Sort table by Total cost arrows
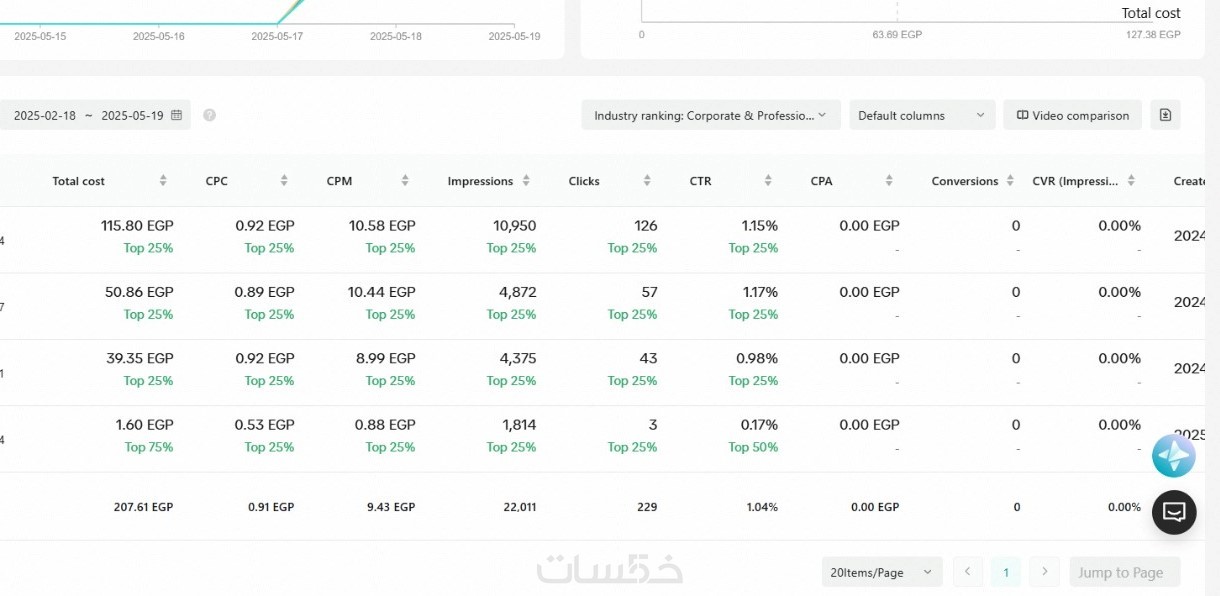Screen dimensions: 1220x596 163,181
